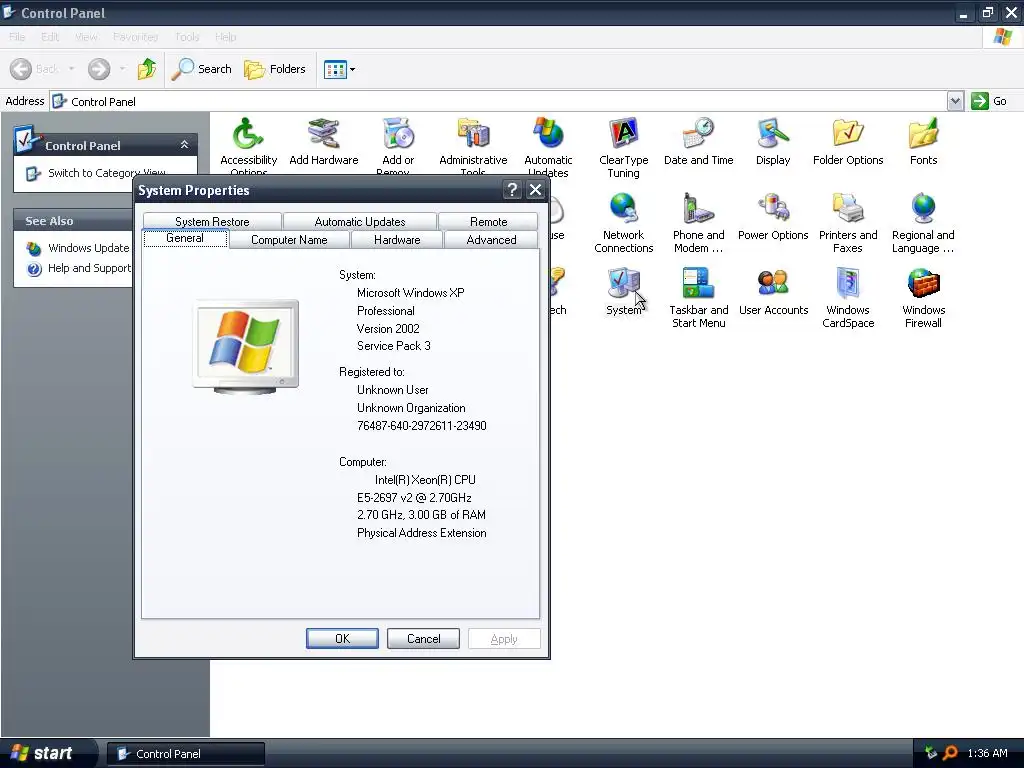Click the Search toolbar button
The width and height of the screenshot is (1024, 768).
[x=202, y=69]
